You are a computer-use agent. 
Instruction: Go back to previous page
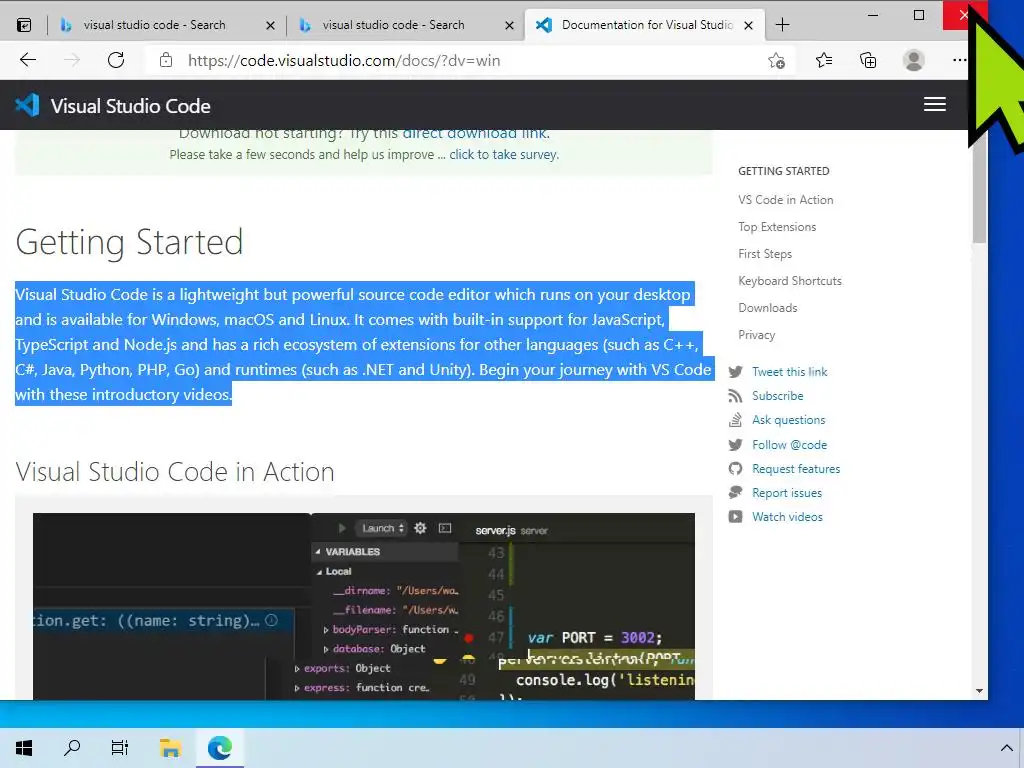27,61
